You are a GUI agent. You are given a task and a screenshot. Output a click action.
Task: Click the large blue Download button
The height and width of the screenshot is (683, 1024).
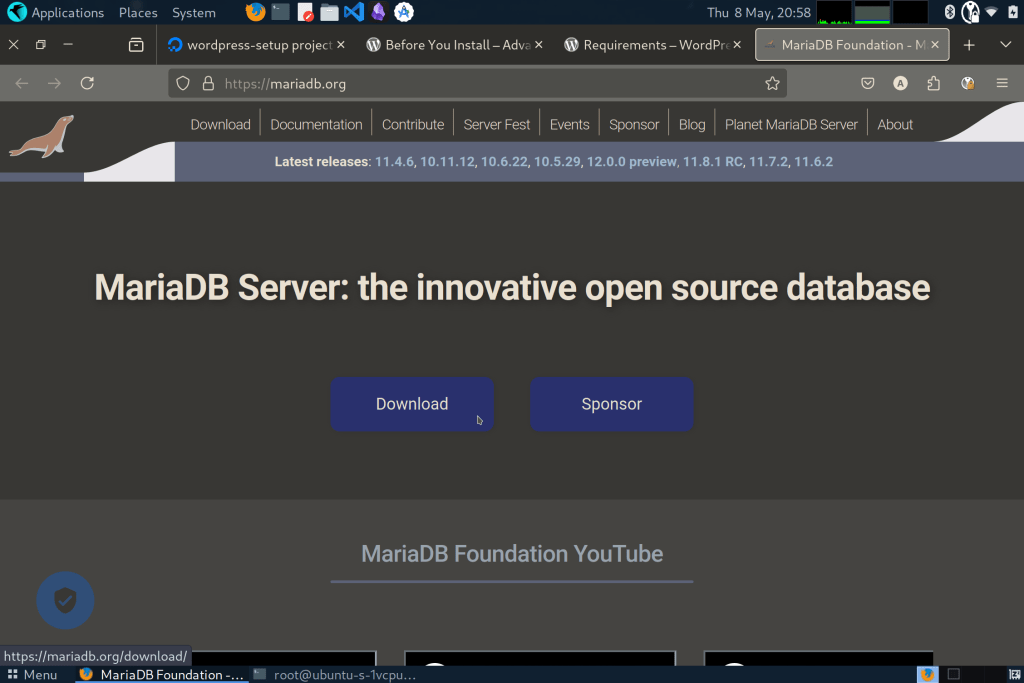point(411,404)
